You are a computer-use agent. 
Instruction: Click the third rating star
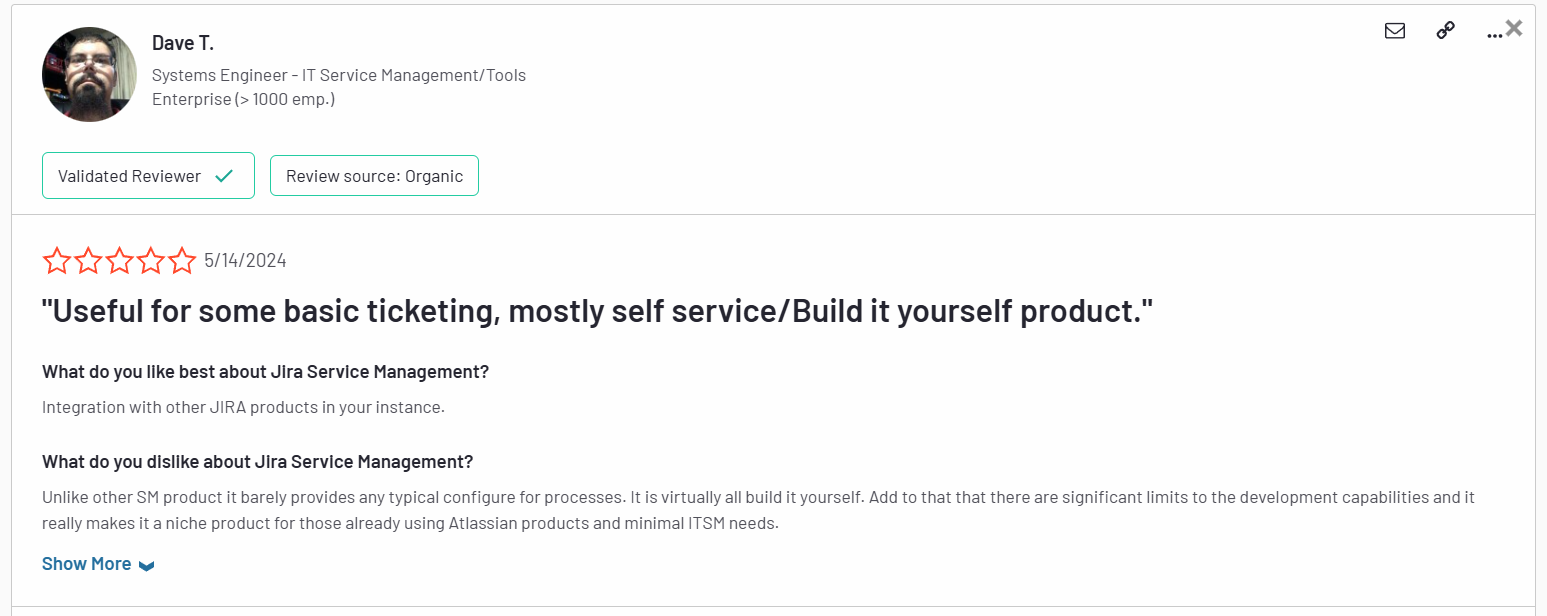click(119, 261)
